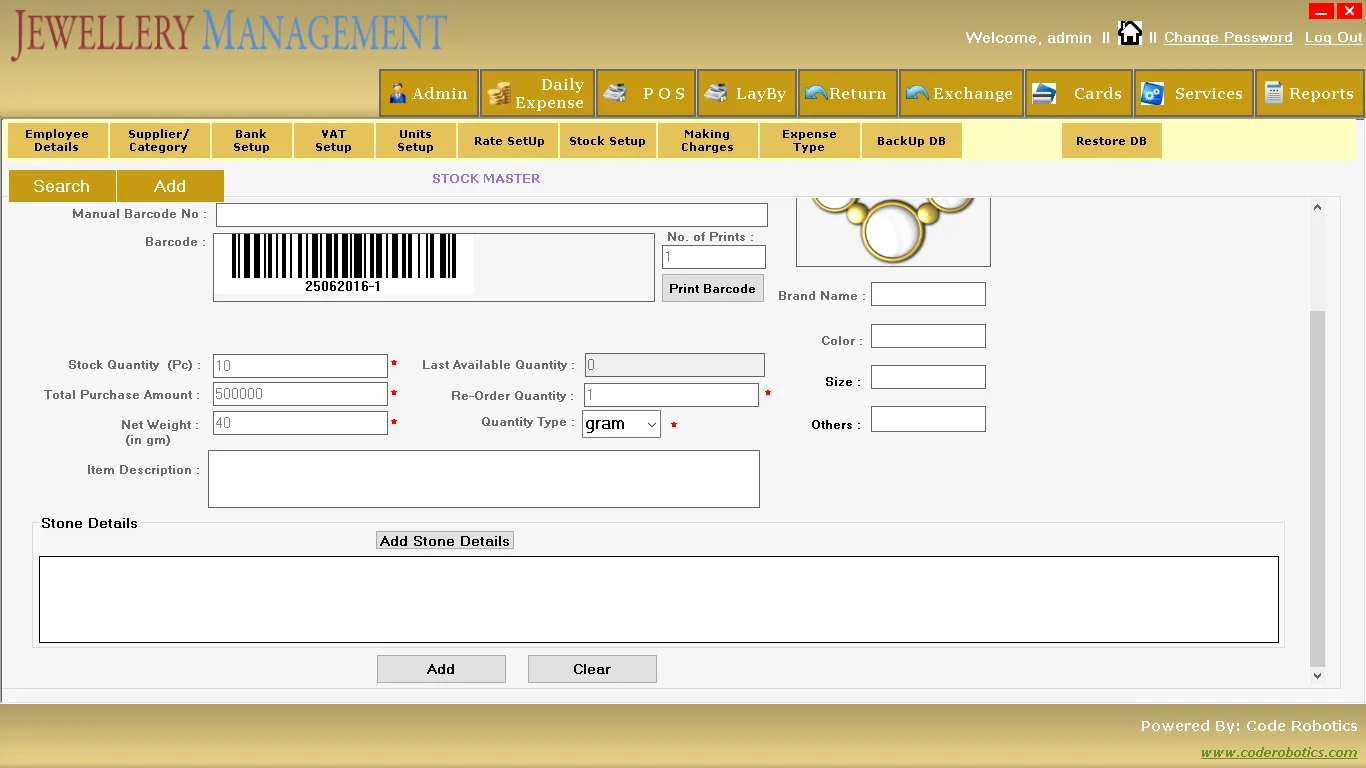
Task: Click the necklace product image
Action: 893,232
